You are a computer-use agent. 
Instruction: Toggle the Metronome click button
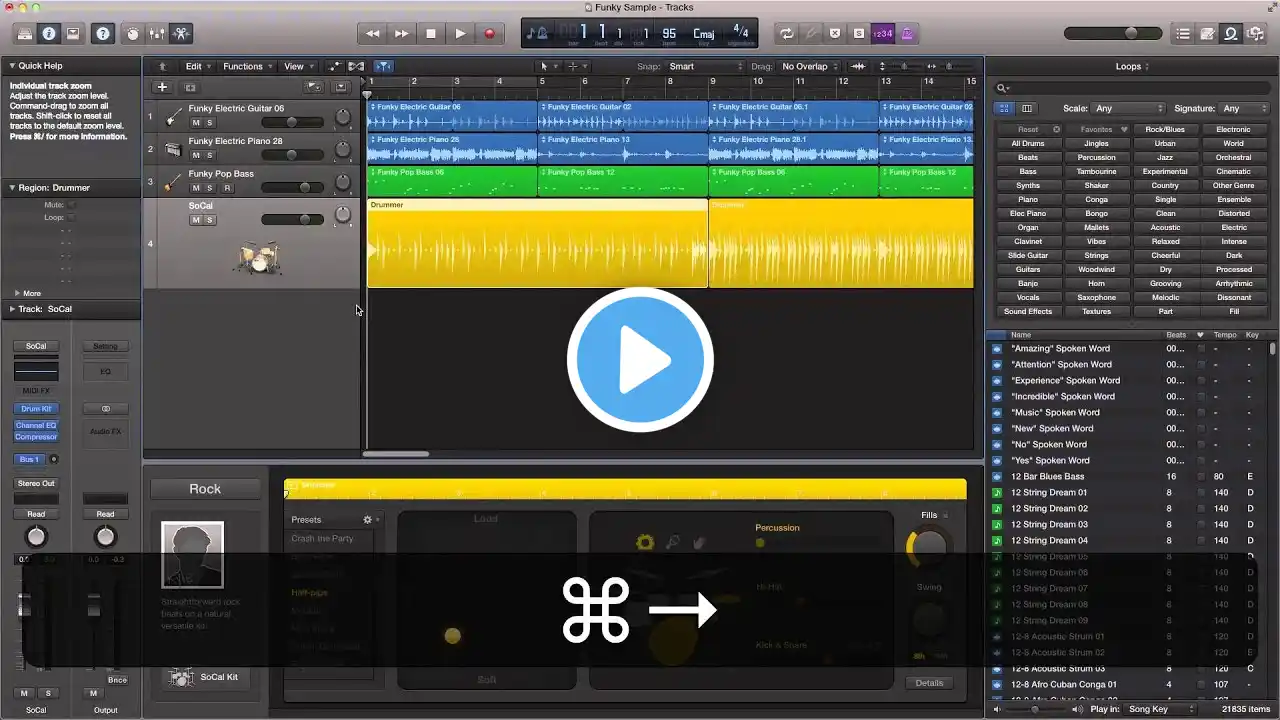(907, 33)
